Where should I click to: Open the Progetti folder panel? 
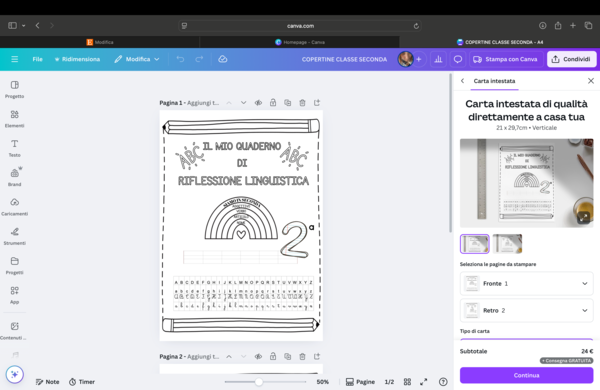15,265
